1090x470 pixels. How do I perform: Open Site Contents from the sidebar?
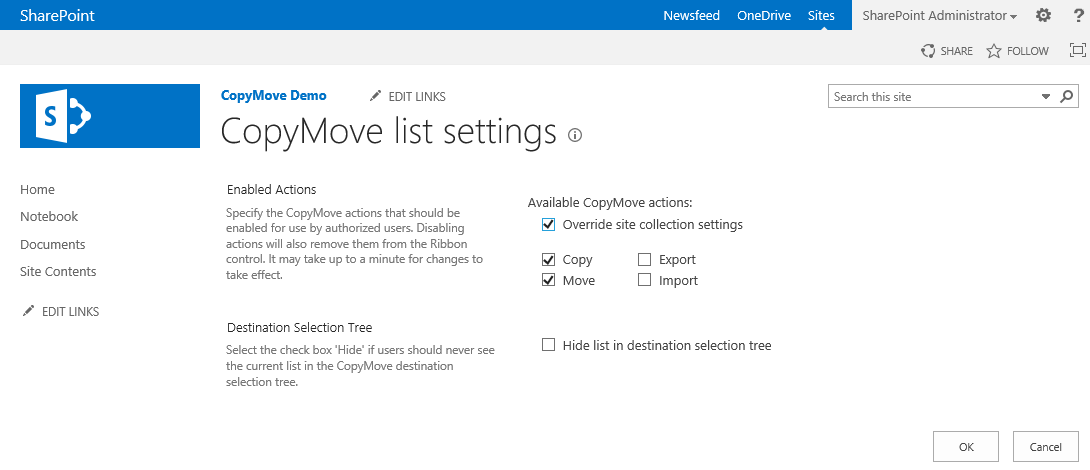(x=58, y=271)
